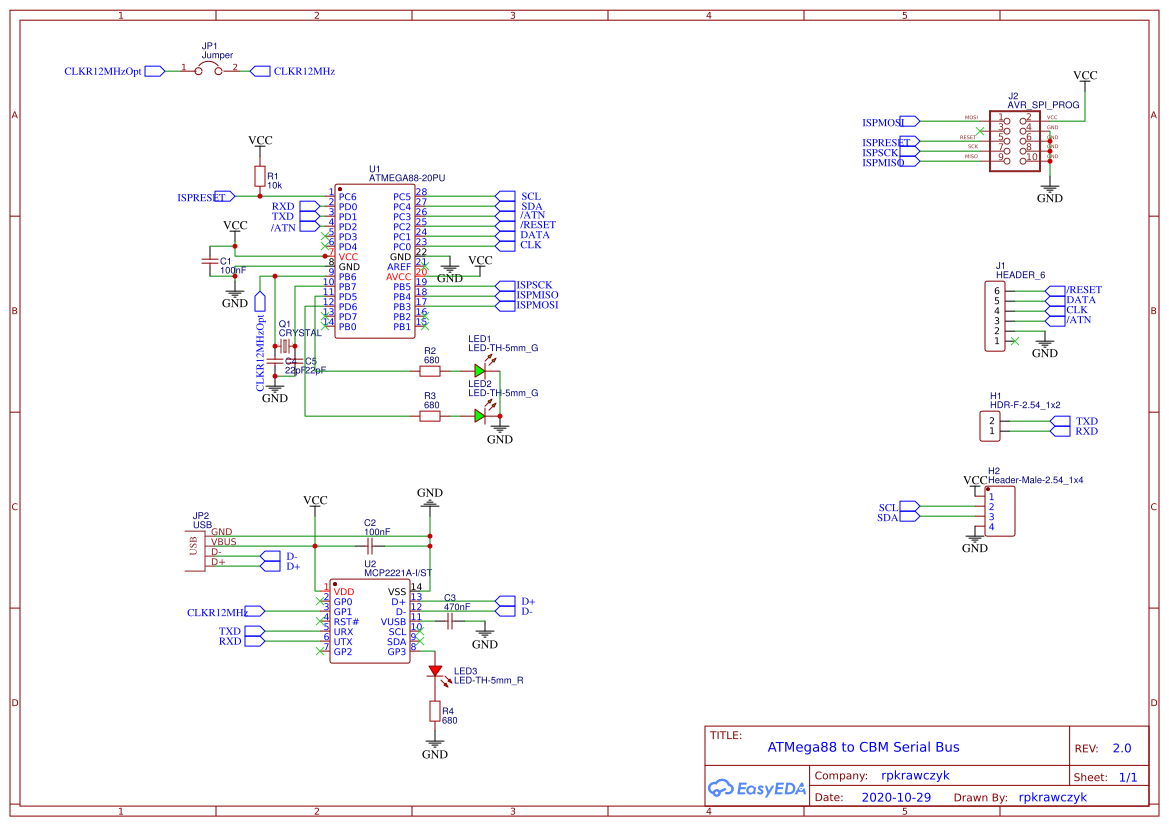Image resolution: width=1169 pixels, height=827 pixels.
Task: Click the AVR_SPI_PROG header J2
Action: coord(1013,142)
